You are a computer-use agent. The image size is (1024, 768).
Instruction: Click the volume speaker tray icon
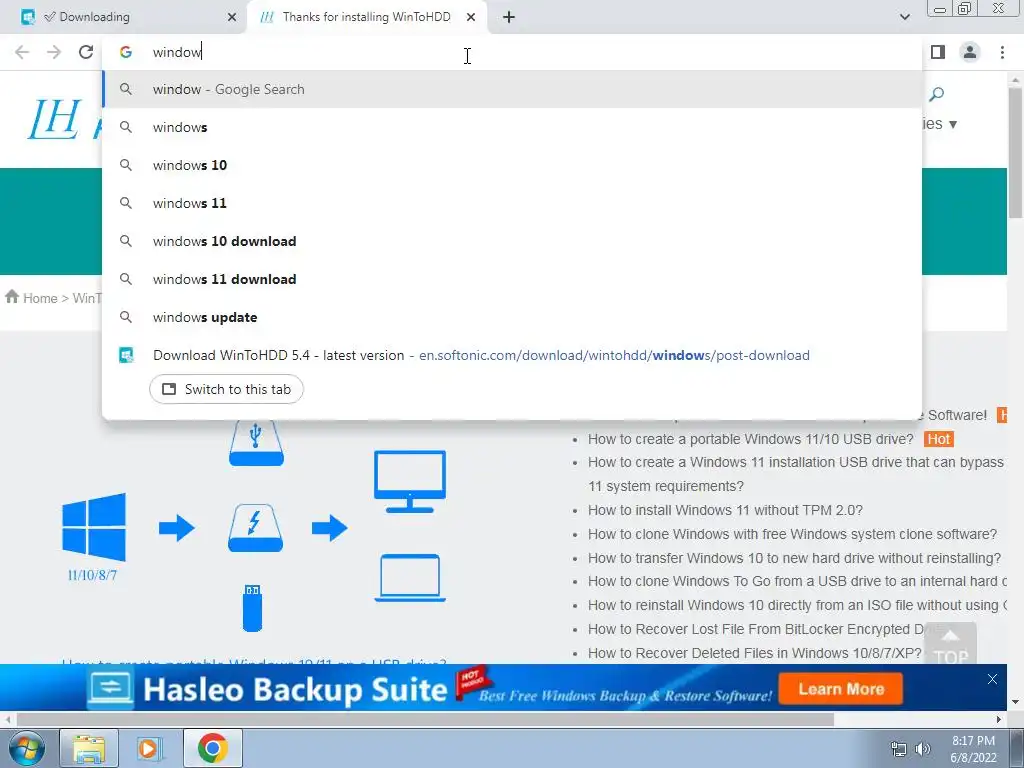coord(922,749)
